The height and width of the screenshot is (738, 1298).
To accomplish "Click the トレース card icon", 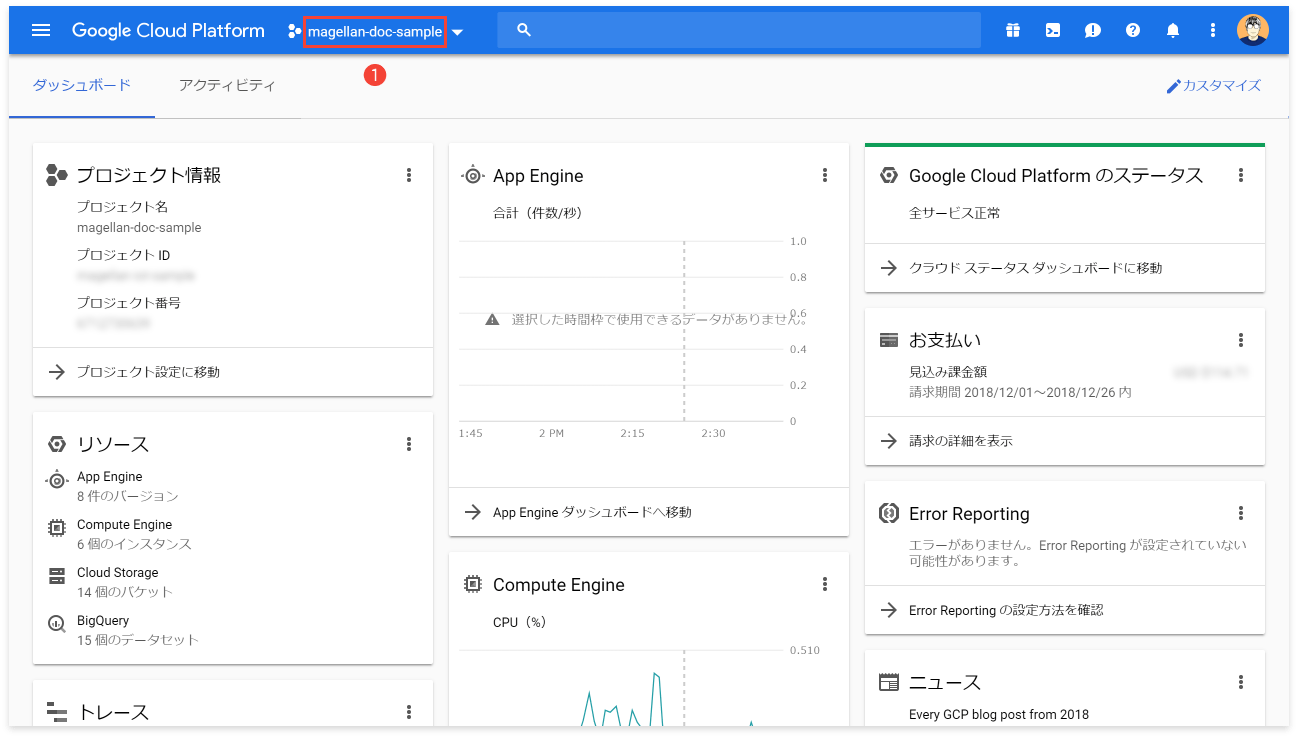I will pyautogui.click(x=57, y=712).
